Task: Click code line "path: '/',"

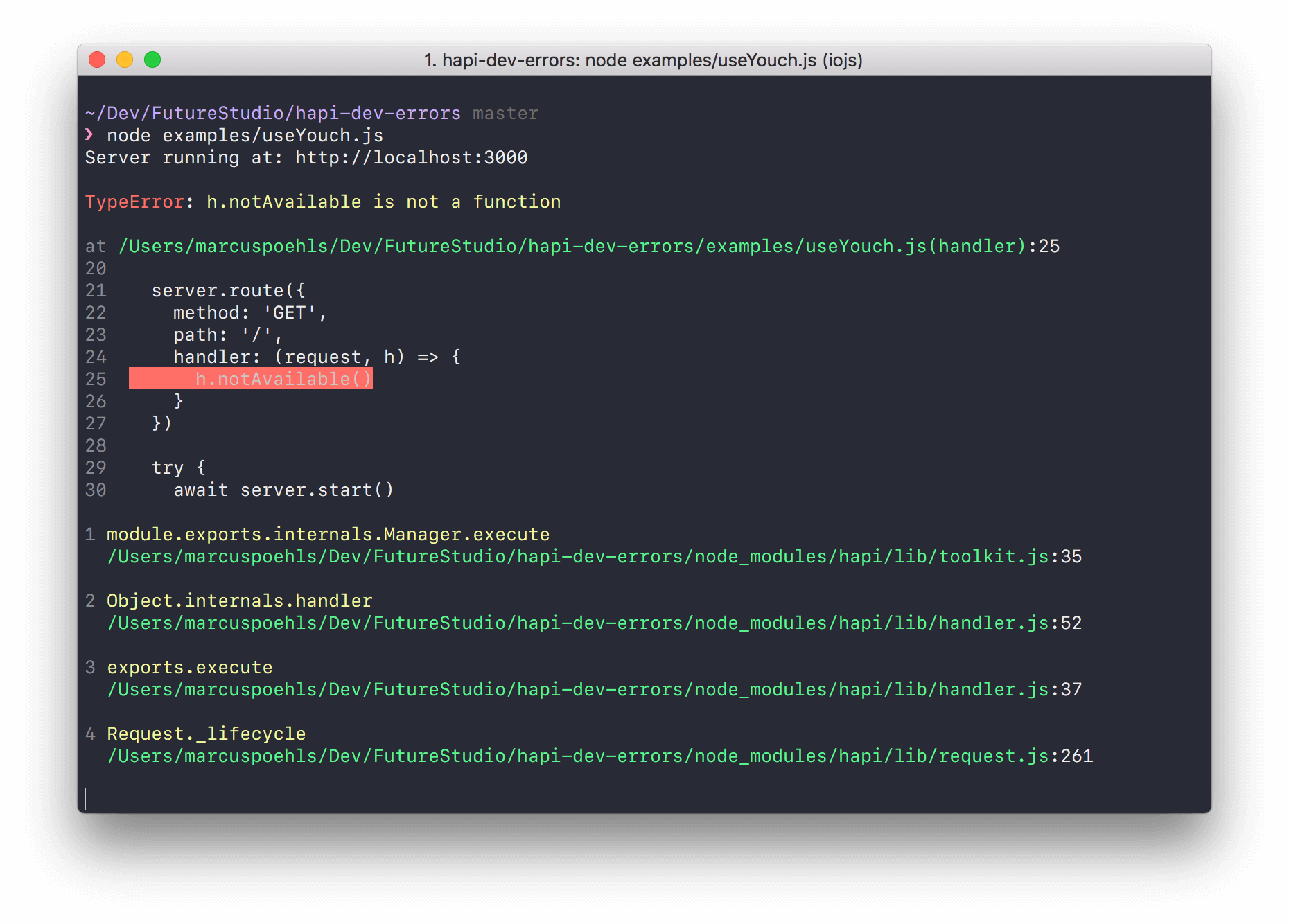Action: point(228,335)
